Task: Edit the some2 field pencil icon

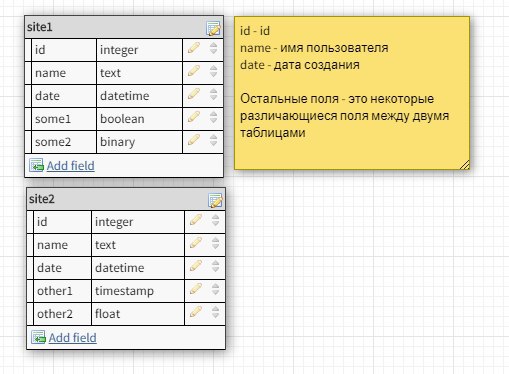Action: pos(194,140)
